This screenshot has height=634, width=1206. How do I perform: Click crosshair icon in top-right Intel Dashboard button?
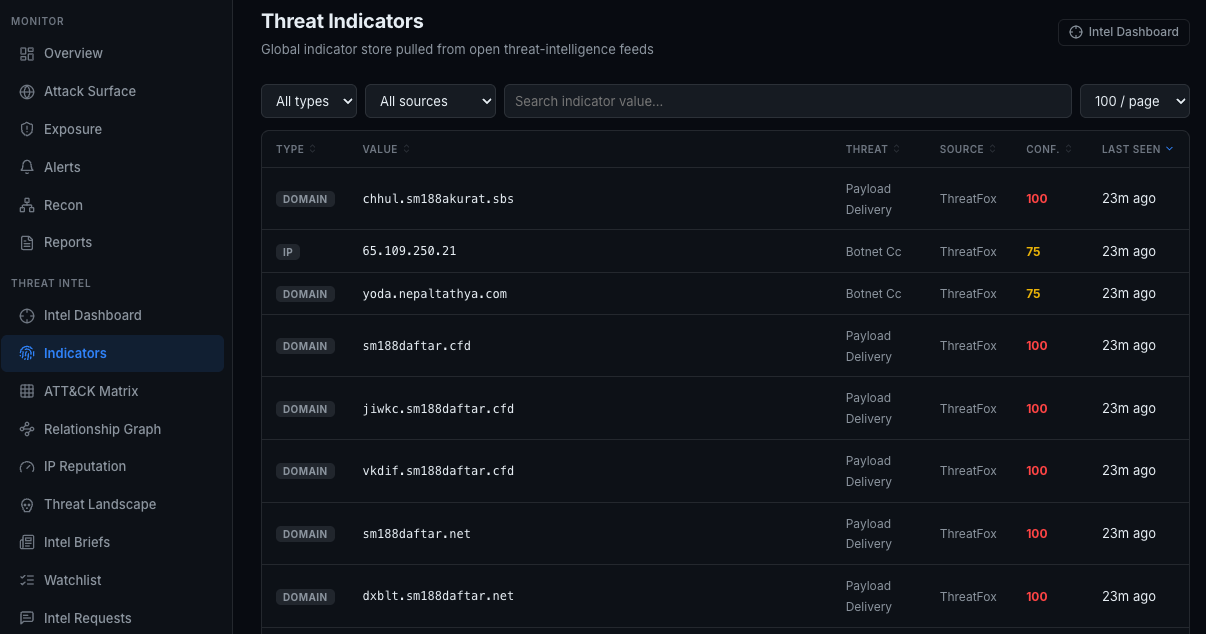[x=1076, y=32]
